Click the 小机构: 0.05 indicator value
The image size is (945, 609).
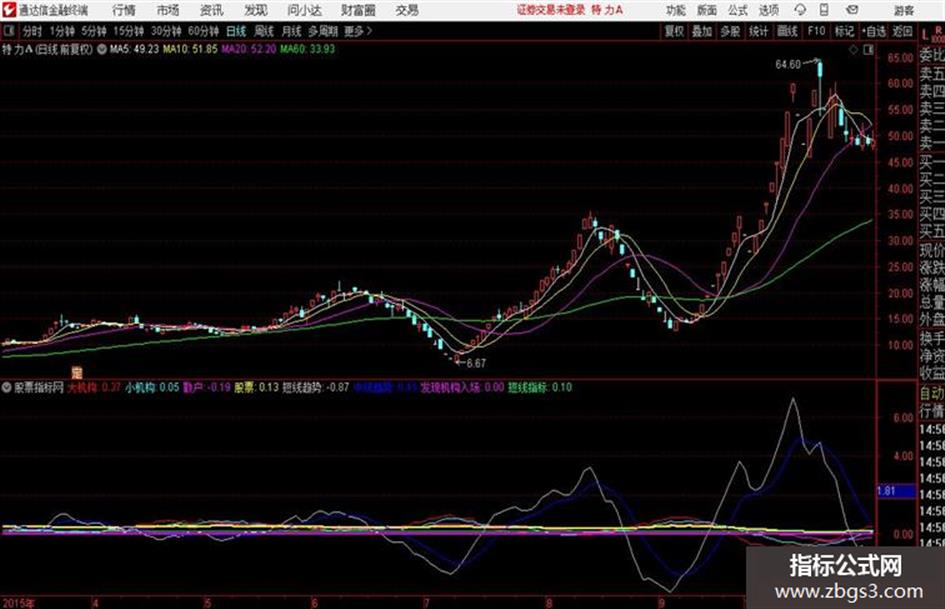(x=152, y=388)
